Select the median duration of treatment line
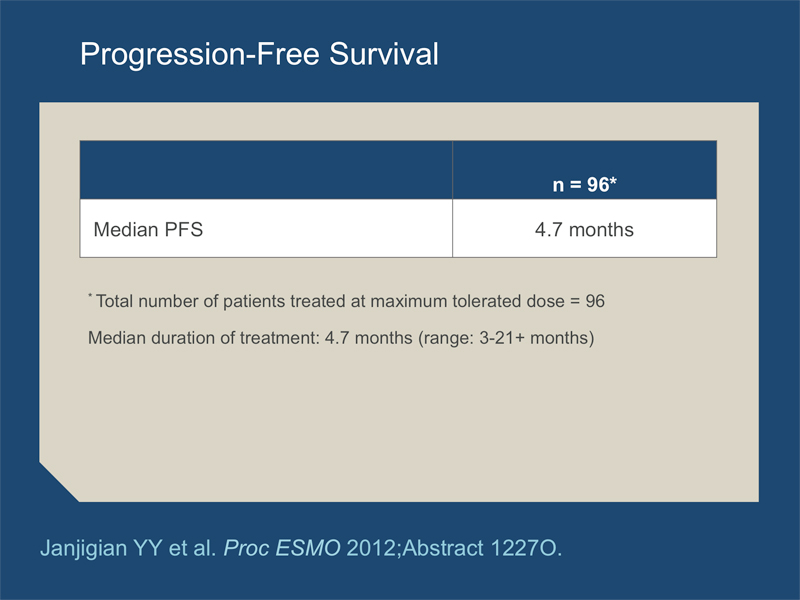The height and width of the screenshot is (600, 800). (x=341, y=338)
